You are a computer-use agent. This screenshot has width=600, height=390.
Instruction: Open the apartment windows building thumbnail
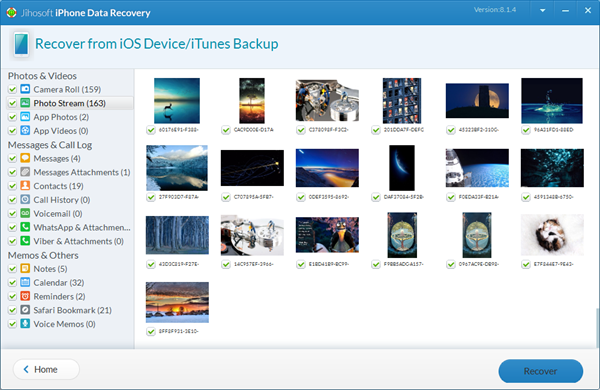(x=402, y=101)
